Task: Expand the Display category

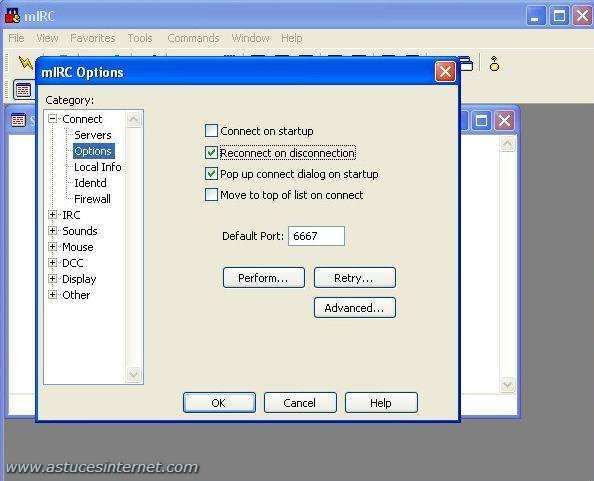Action: [53, 279]
